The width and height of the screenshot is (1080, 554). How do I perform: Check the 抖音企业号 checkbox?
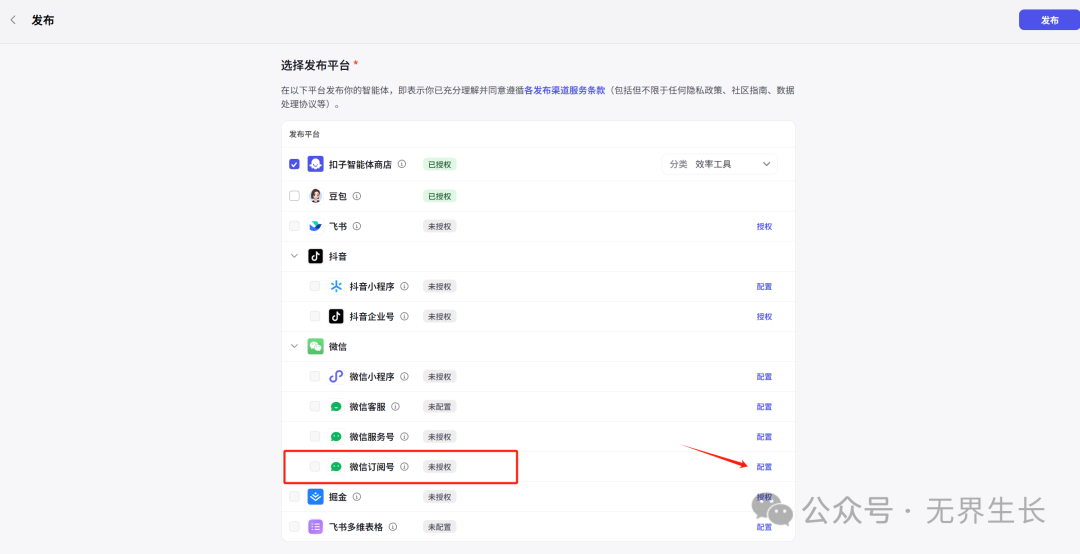(x=315, y=316)
